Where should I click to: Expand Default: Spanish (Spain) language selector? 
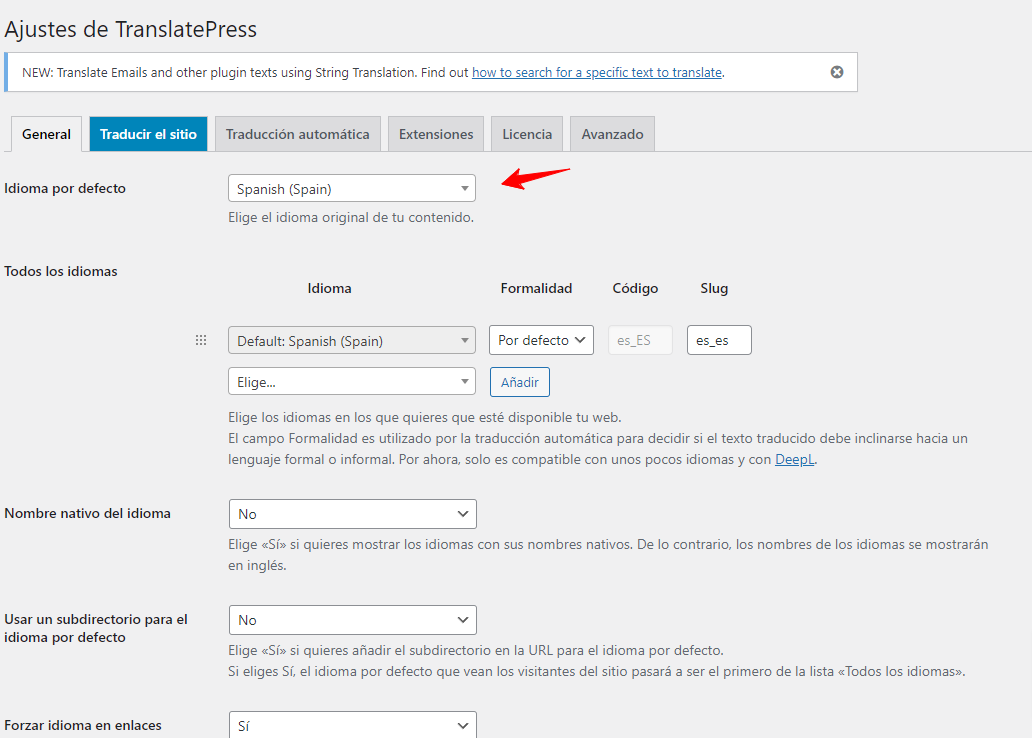[351, 340]
